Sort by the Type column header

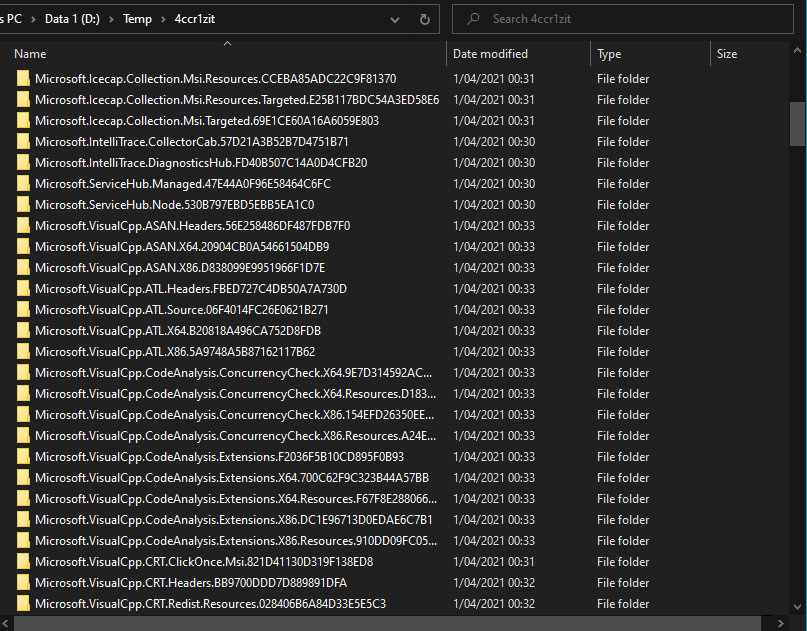click(609, 54)
